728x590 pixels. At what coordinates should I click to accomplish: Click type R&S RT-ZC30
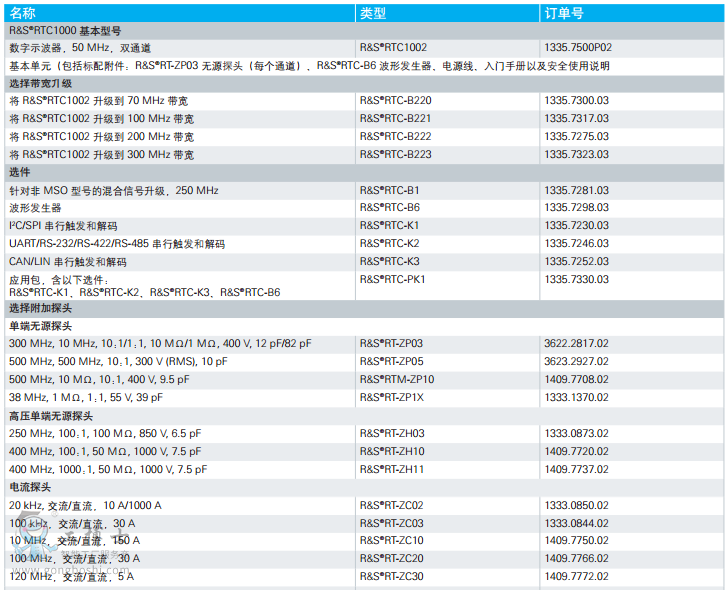[x=392, y=577]
